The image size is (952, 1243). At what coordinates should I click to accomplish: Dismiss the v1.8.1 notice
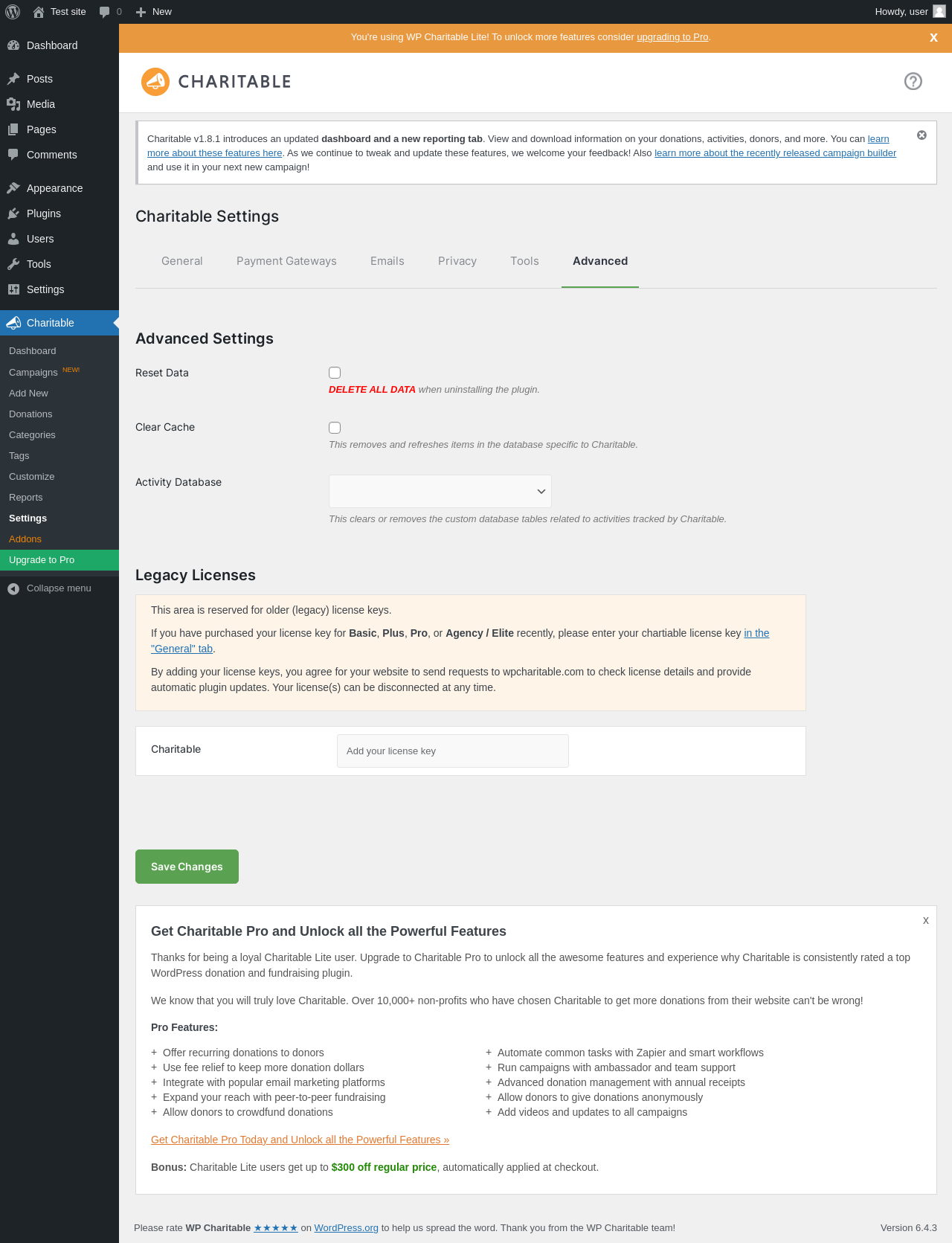pos(922,135)
